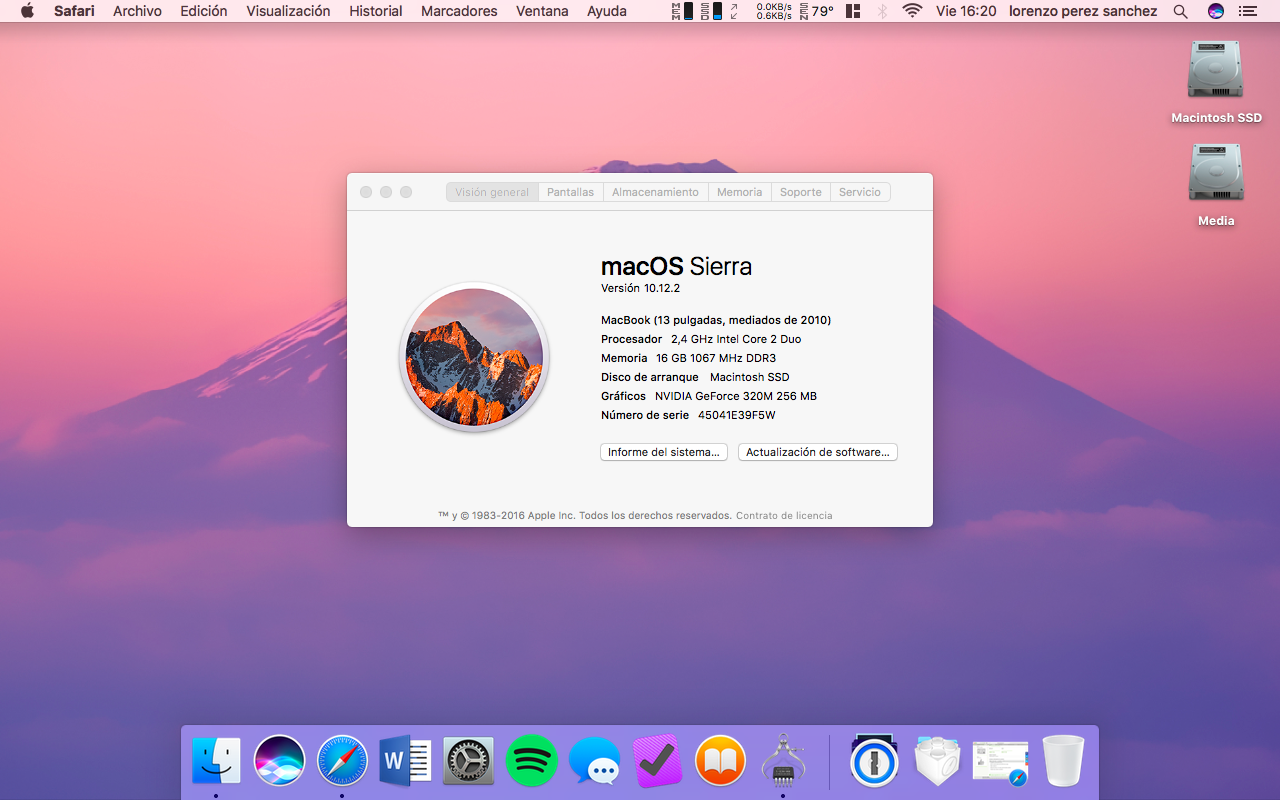The height and width of the screenshot is (800, 1280).
Task: Click the Versión 10.12.2 text
Action: [x=640, y=288]
